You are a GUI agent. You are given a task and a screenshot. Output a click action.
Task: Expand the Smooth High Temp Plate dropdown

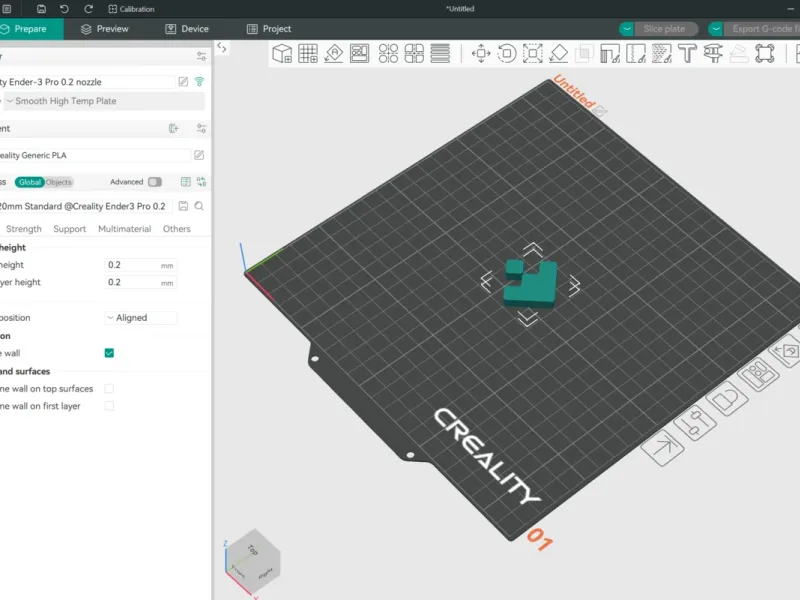tap(104, 101)
